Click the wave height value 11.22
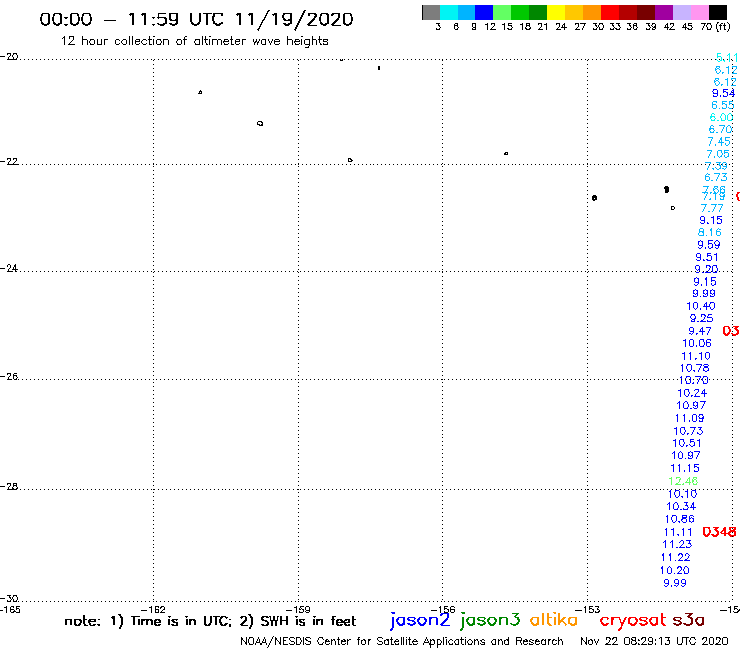 point(676,557)
